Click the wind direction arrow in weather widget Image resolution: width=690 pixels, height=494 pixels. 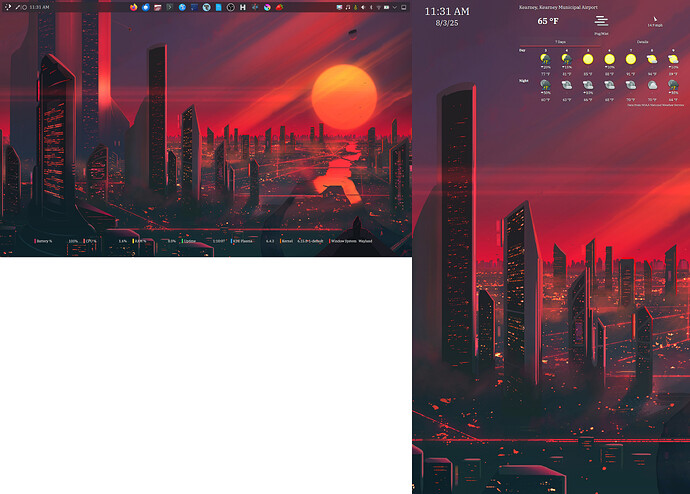click(x=655, y=18)
